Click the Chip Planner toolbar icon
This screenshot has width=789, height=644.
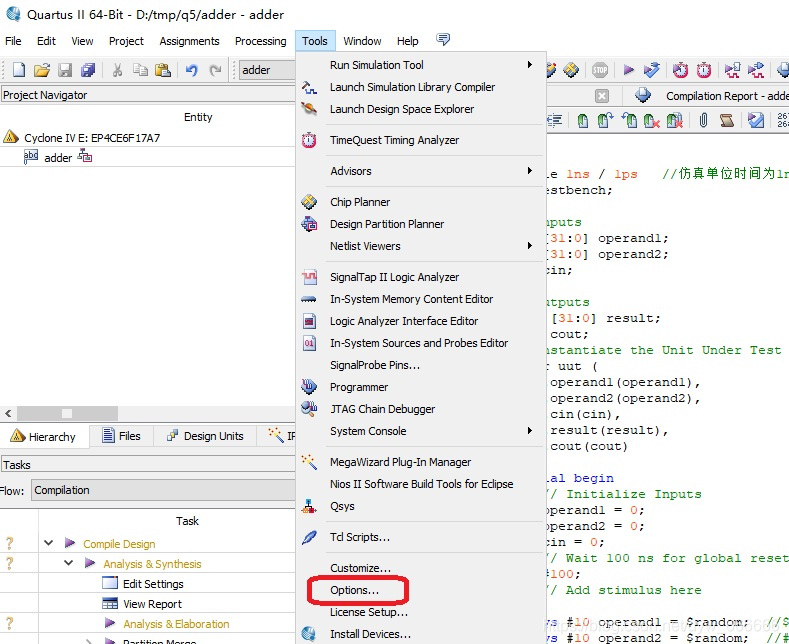(x=571, y=69)
